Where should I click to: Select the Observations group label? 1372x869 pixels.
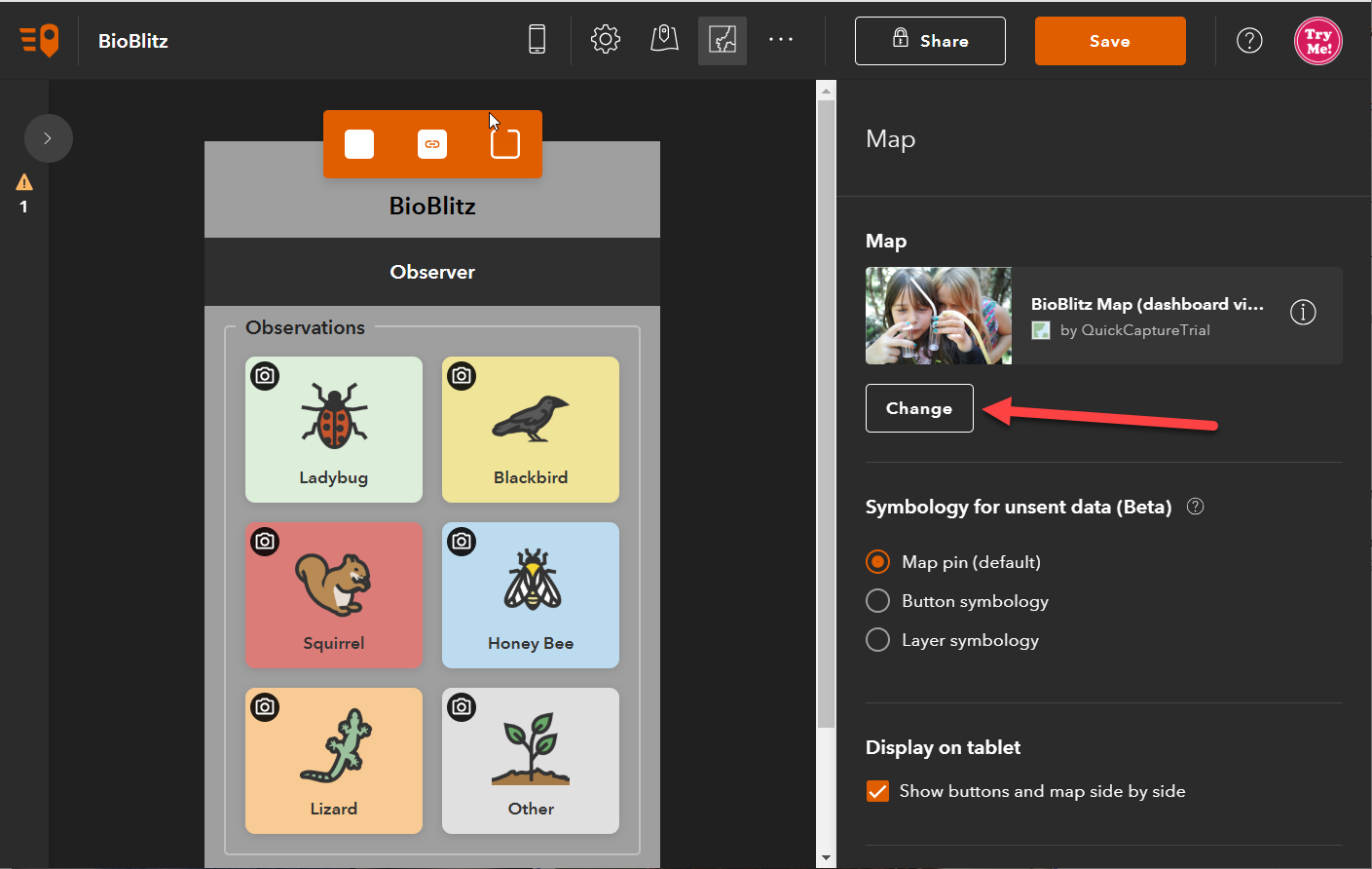305,327
